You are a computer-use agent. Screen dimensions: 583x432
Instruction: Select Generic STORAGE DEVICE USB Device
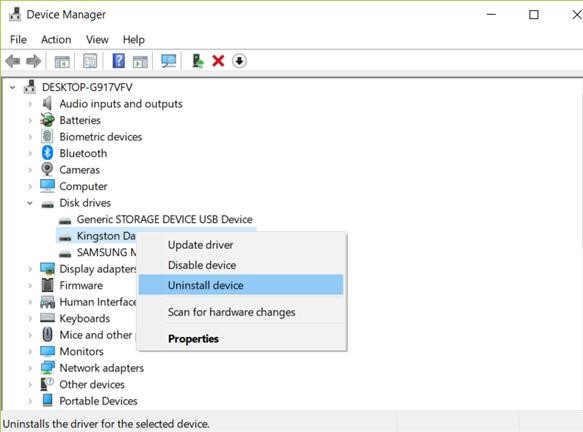(164, 220)
